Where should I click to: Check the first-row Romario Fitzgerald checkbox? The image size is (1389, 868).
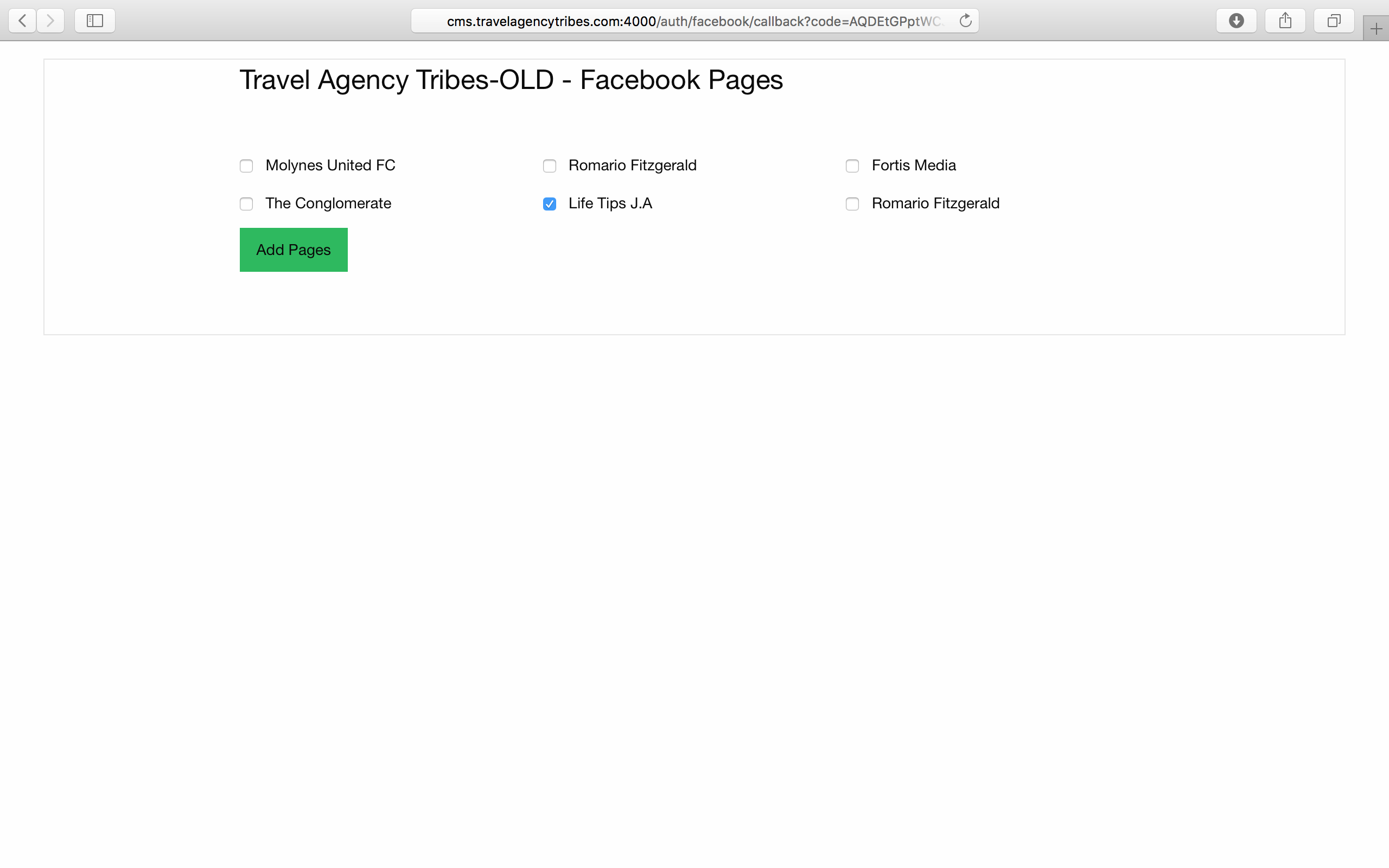[x=549, y=166]
